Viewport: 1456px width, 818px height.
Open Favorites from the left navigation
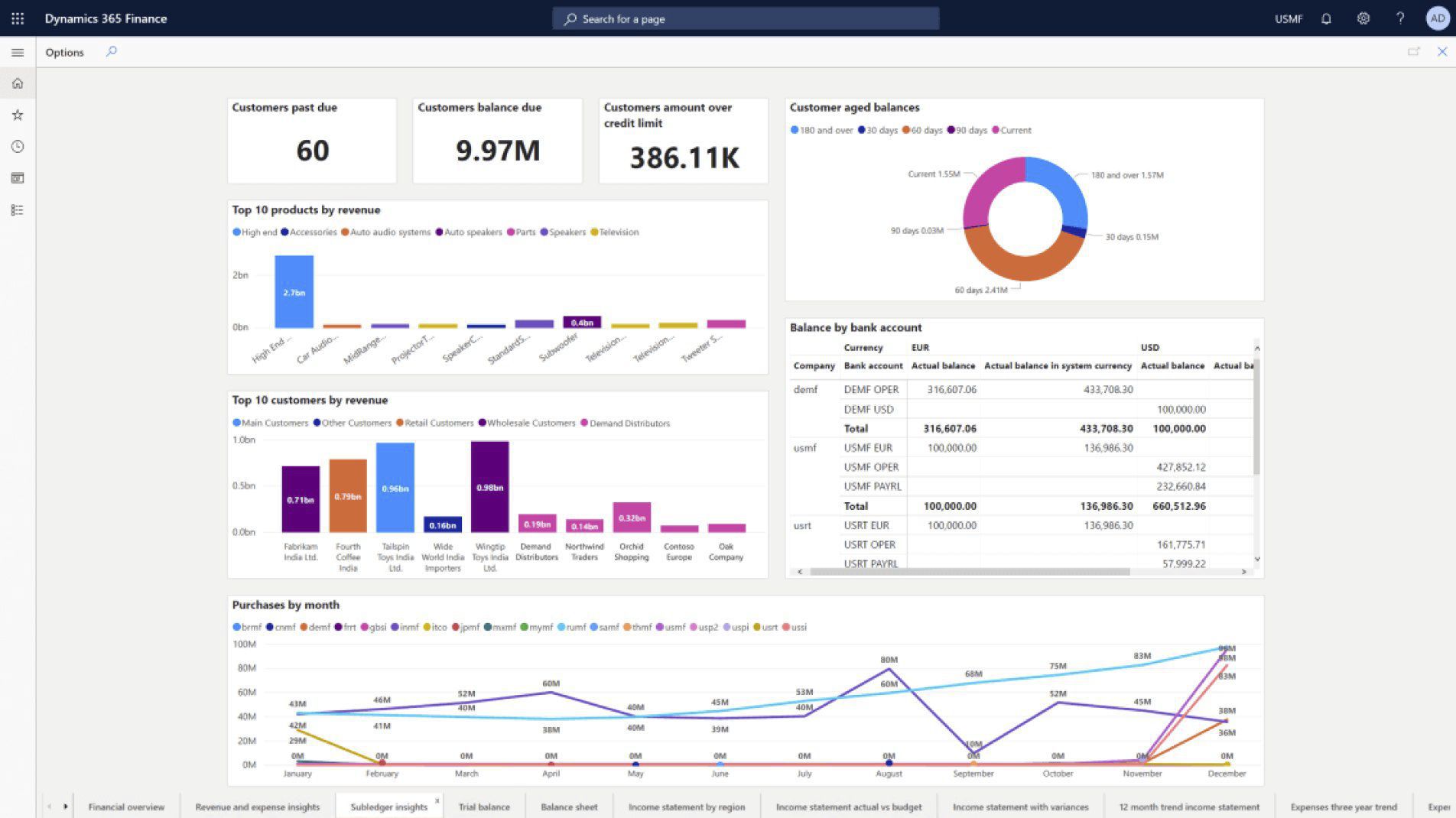pyautogui.click(x=18, y=115)
